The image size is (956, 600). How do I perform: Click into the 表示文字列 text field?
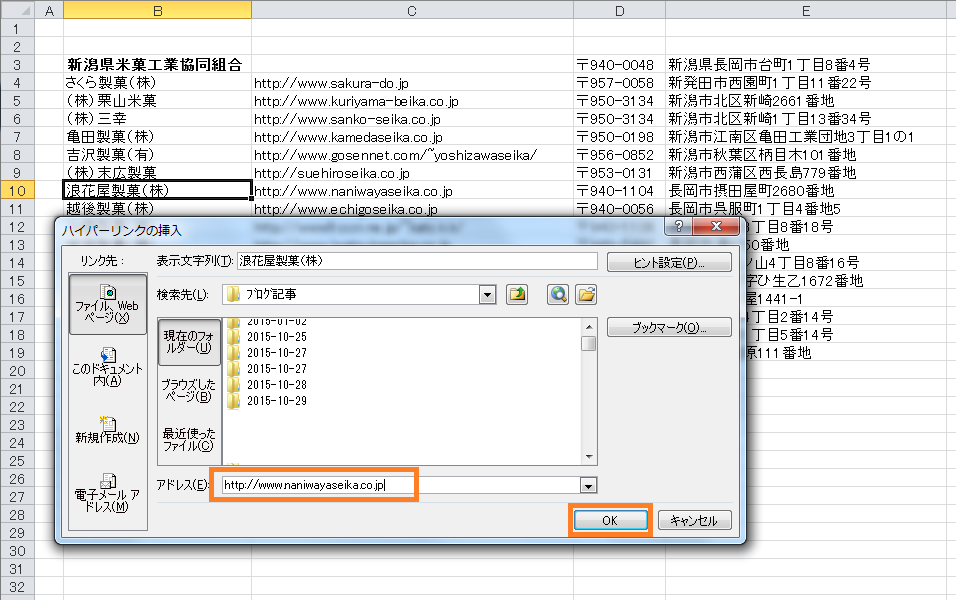click(x=416, y=262)
